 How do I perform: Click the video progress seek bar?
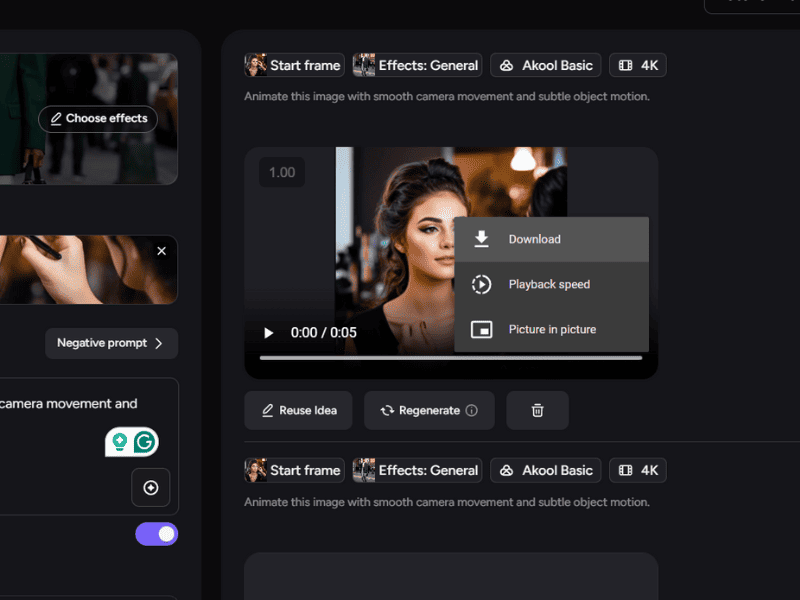point(450,357)
